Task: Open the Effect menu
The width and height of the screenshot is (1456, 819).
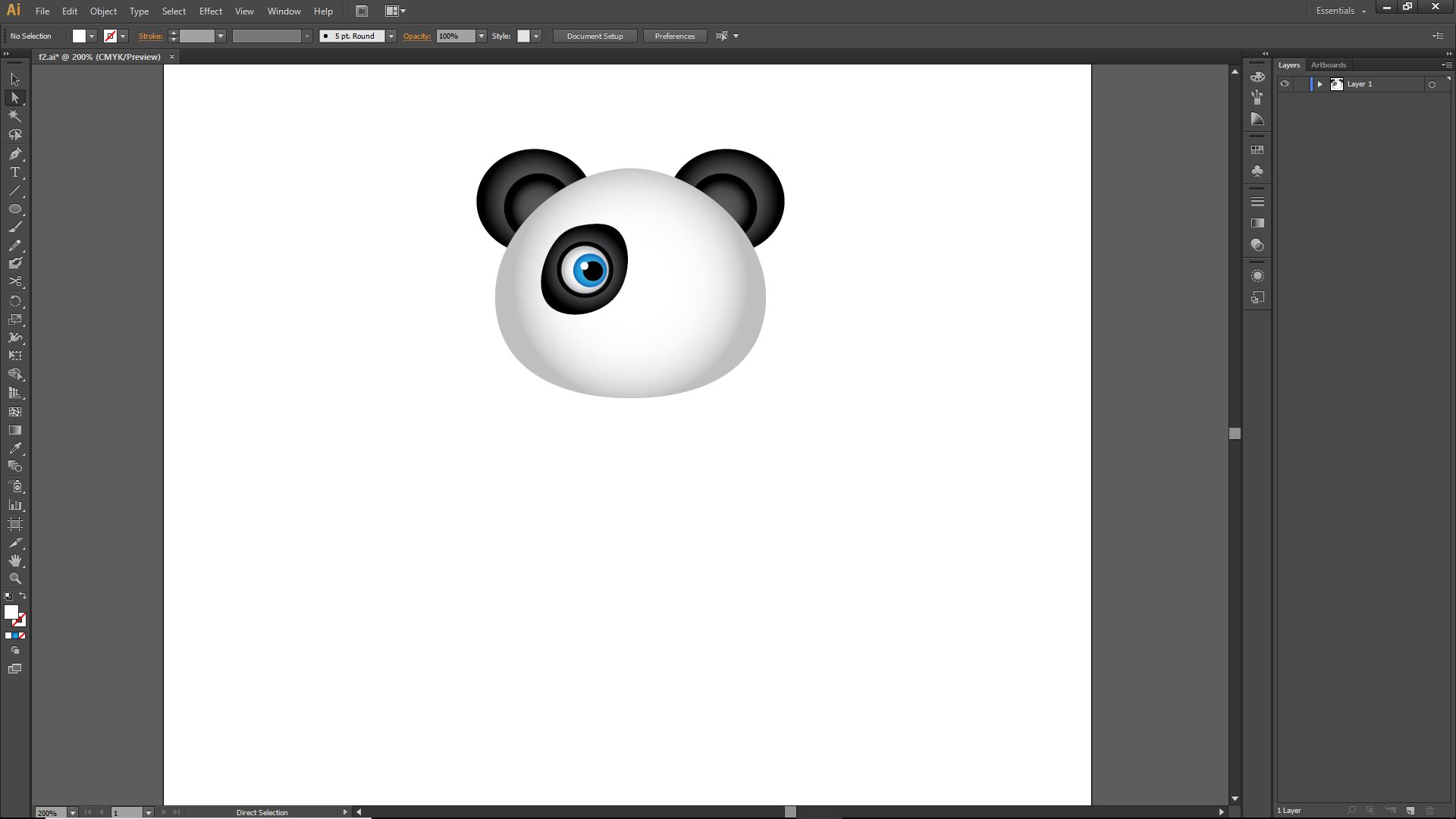Action: click(x=211, y=11)
